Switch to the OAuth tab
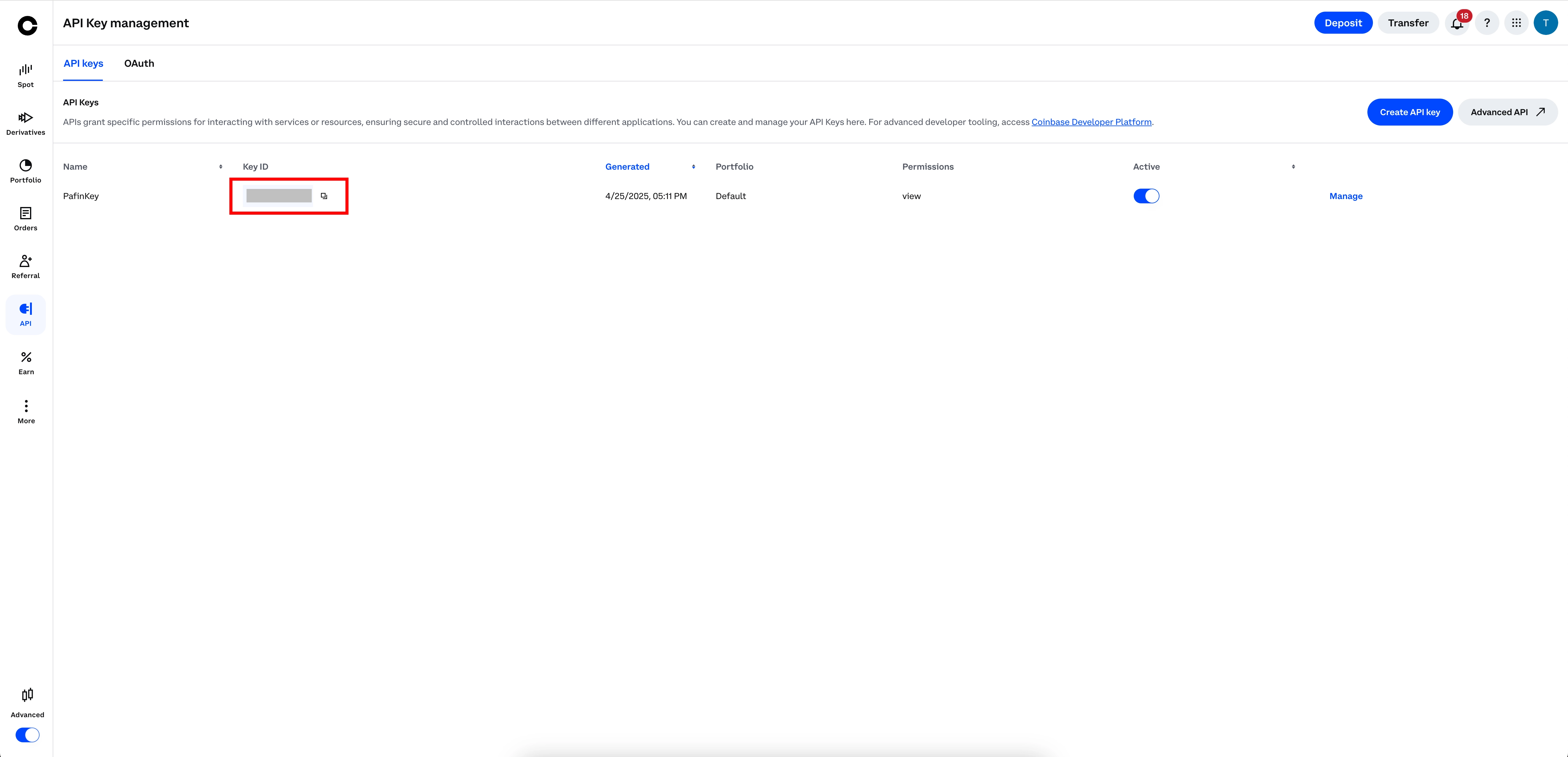Viewport: 1568px width, 757px height. (139, 63)
